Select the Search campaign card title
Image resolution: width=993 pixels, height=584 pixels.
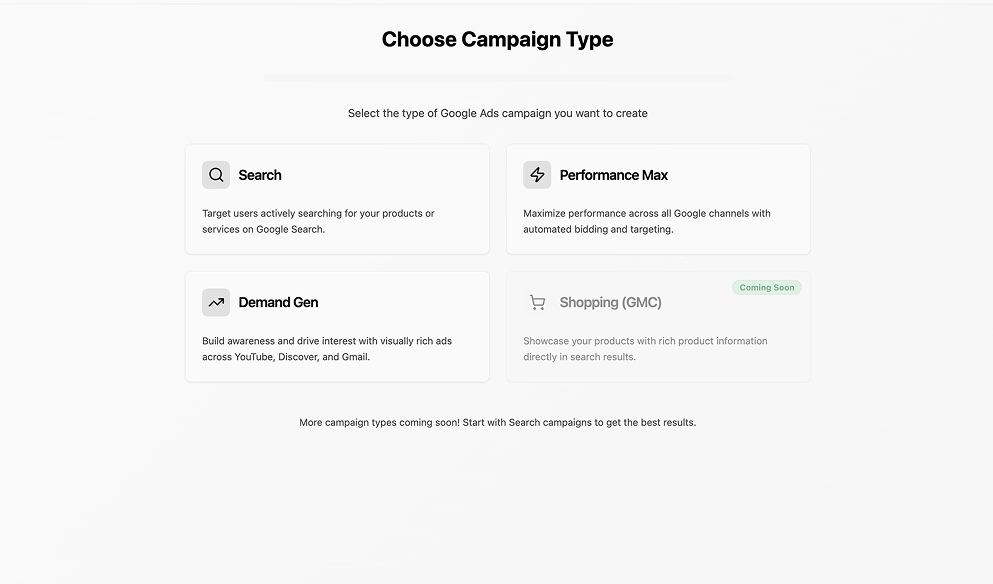[x=260, y=175]
